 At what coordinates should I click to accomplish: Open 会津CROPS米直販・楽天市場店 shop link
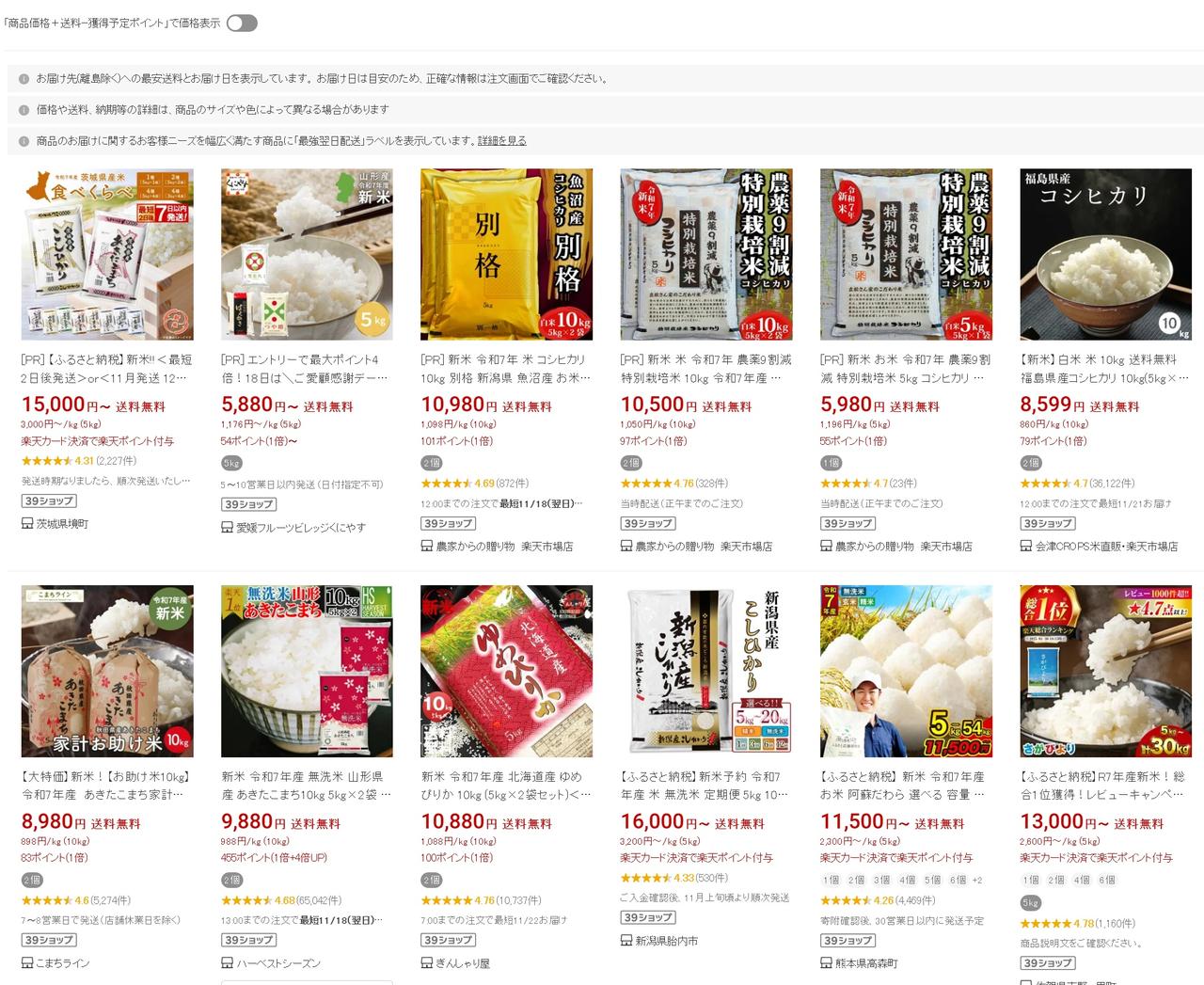pyautogui.click(x=1106, y=546)
